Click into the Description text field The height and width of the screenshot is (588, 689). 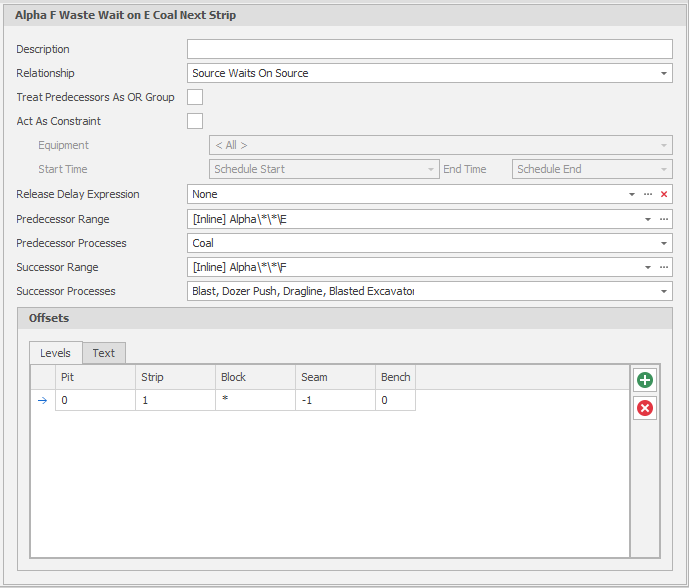click(x=429, y=49)
